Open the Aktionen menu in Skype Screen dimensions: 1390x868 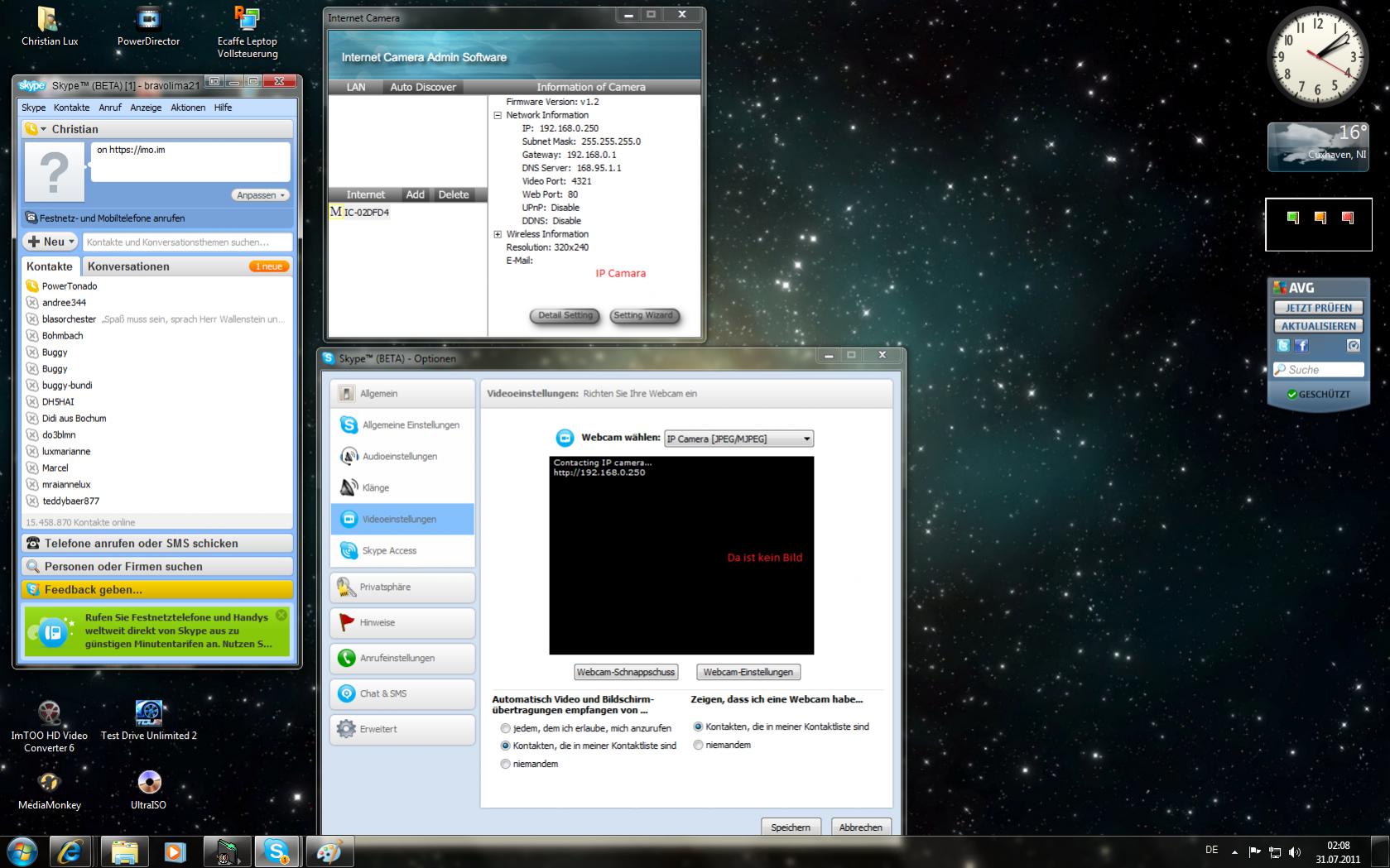coord(188,108)
